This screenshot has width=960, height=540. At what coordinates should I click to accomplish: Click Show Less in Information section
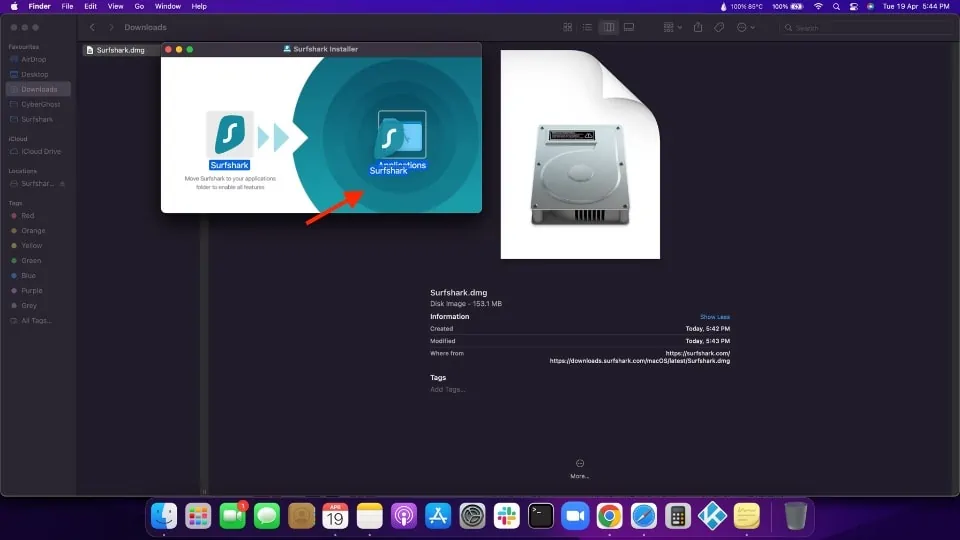(714, 317)
